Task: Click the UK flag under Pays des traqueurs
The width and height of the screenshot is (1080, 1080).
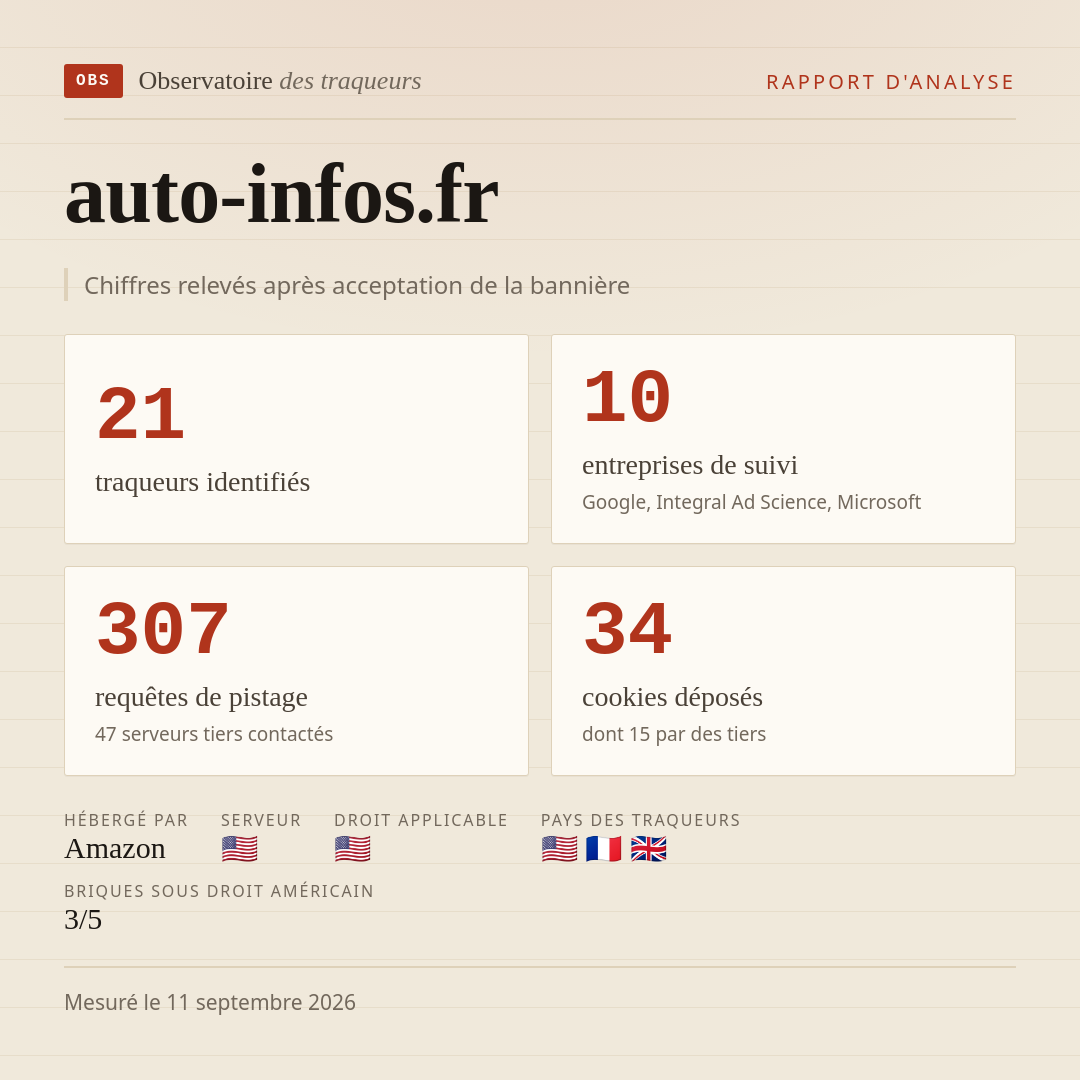Action: (649, 849)
